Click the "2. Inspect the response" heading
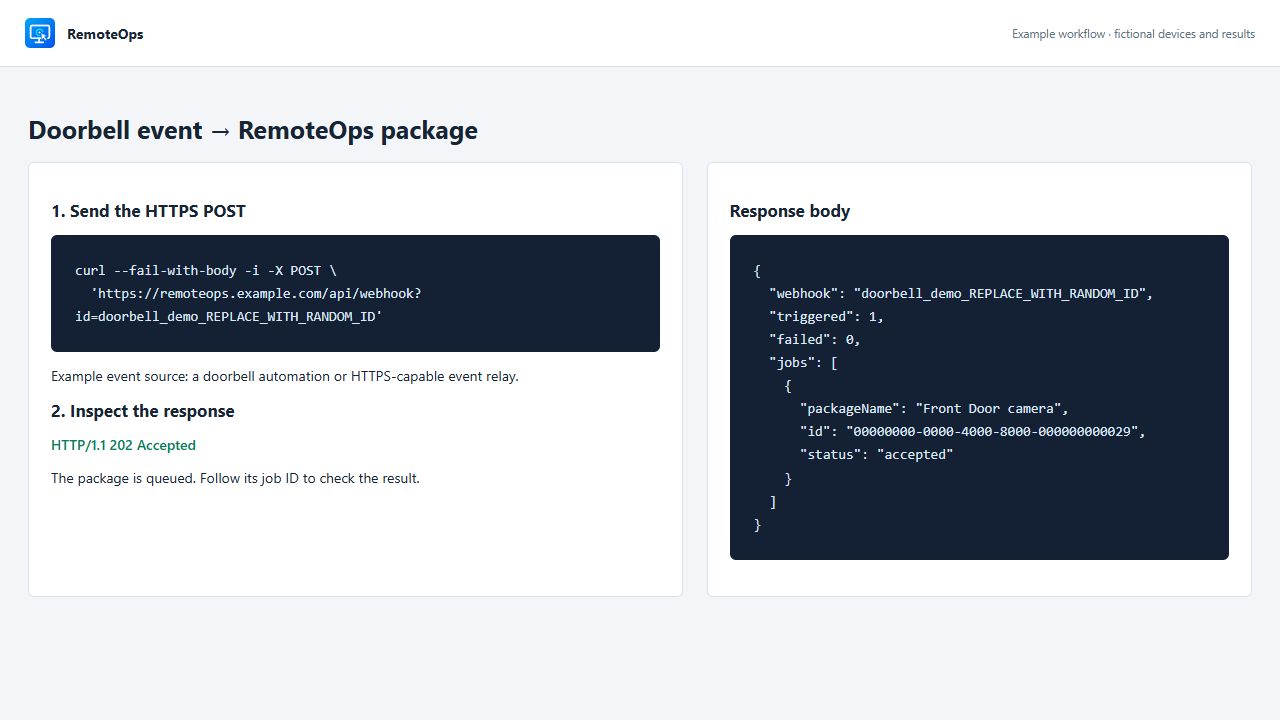This screenshot has width=1280, height=720. [143, 411]
